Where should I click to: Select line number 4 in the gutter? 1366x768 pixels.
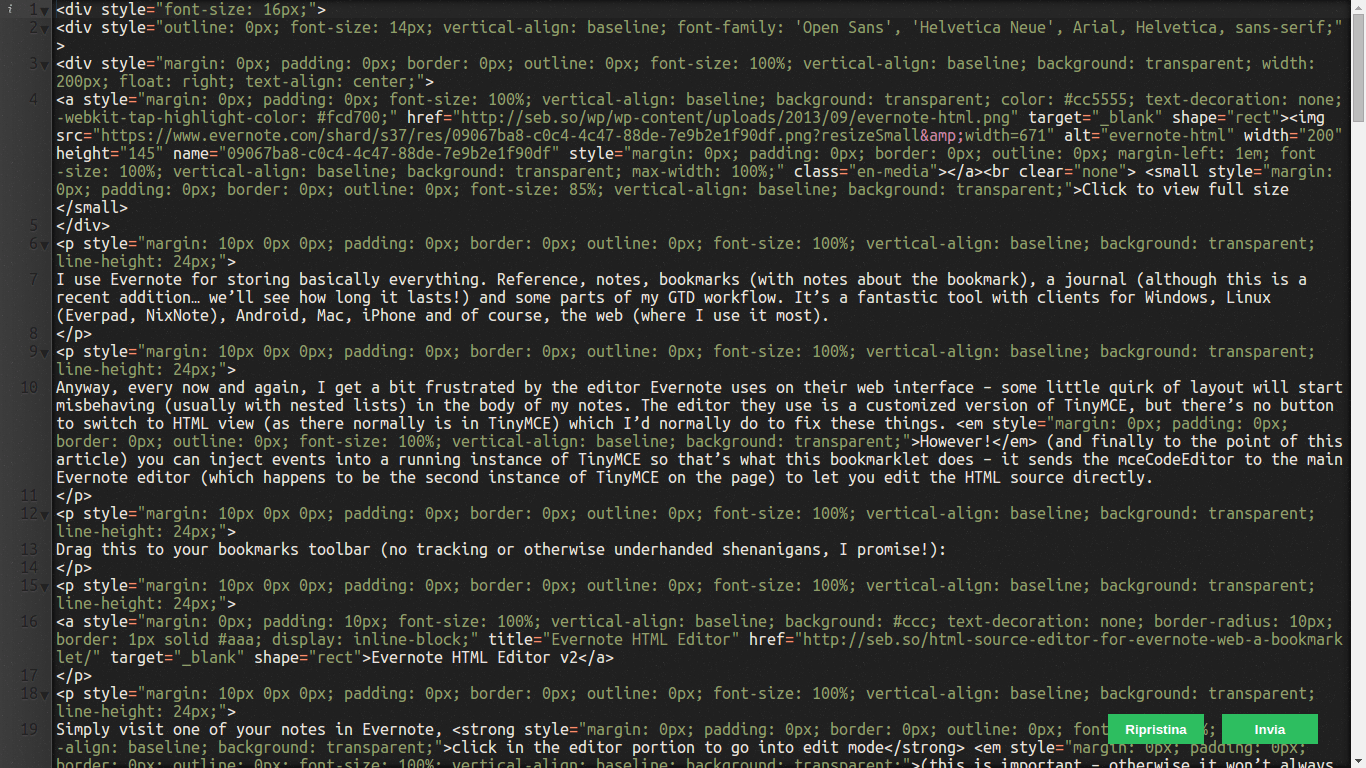(33, 100)
